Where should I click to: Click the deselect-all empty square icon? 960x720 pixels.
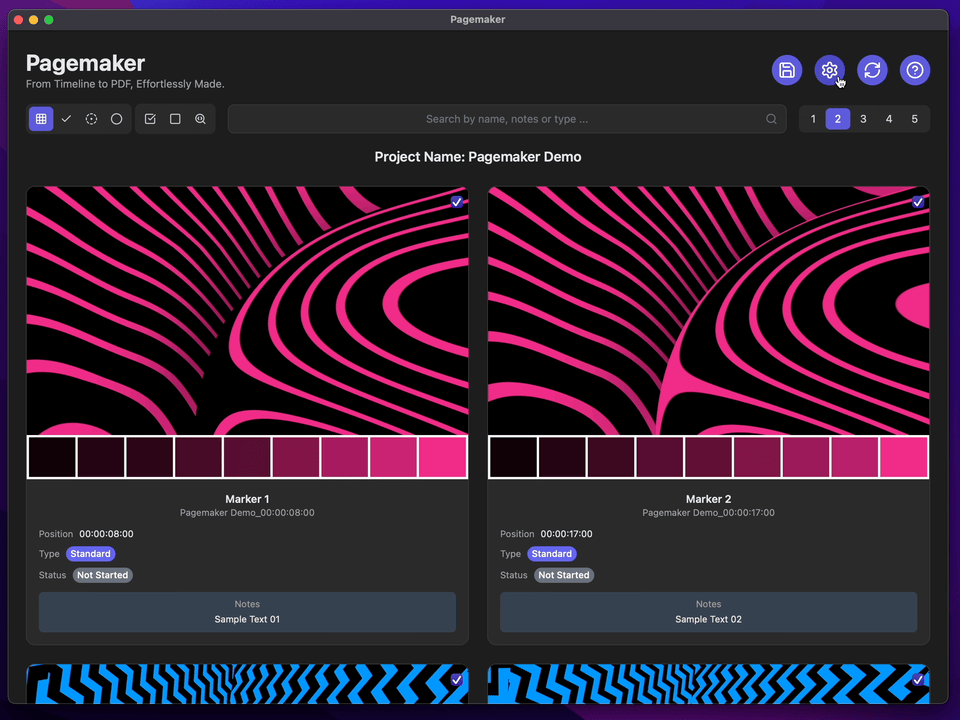pyautogui.click(x=175, y=119)
